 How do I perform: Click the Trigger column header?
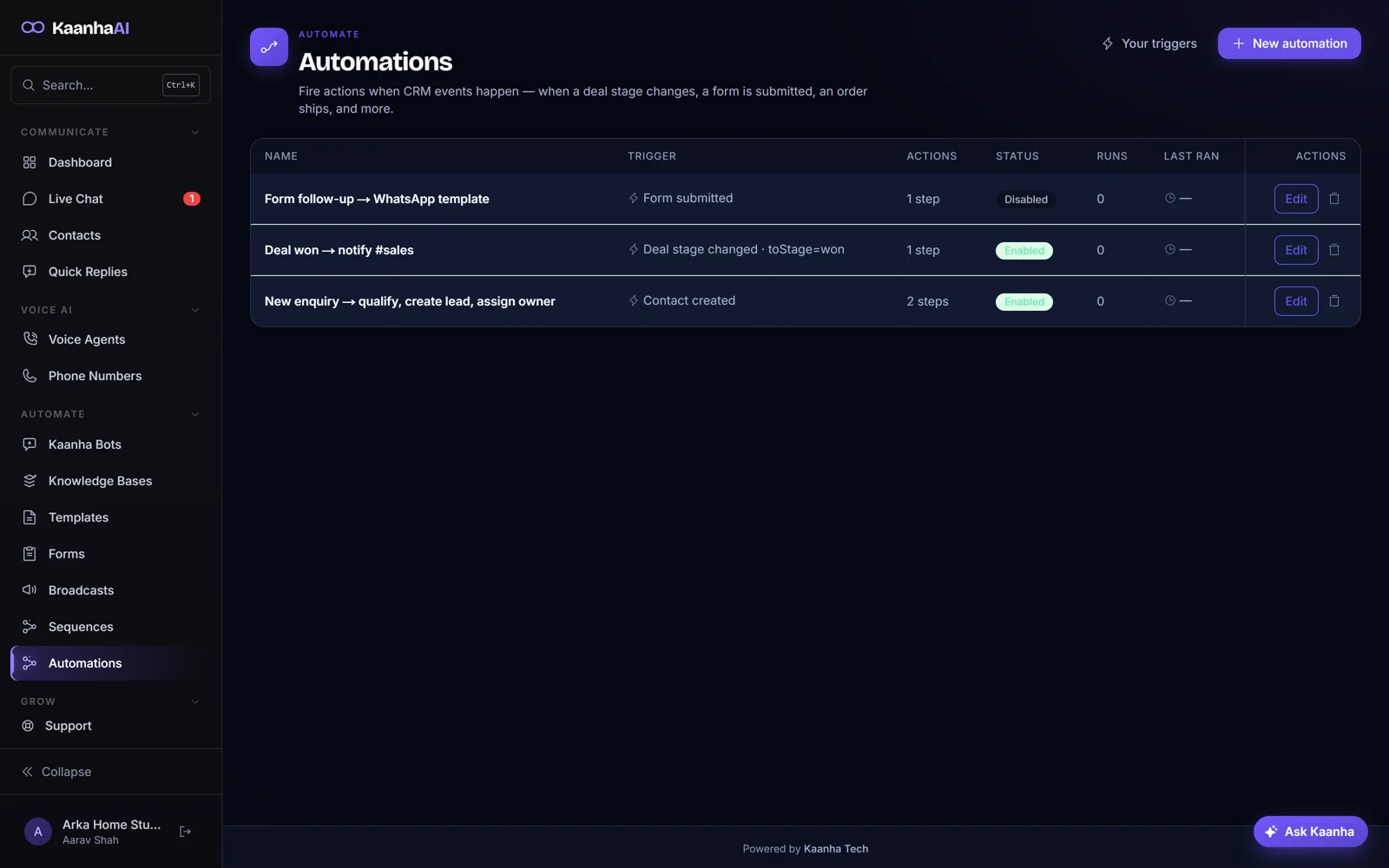click(652, 156)
